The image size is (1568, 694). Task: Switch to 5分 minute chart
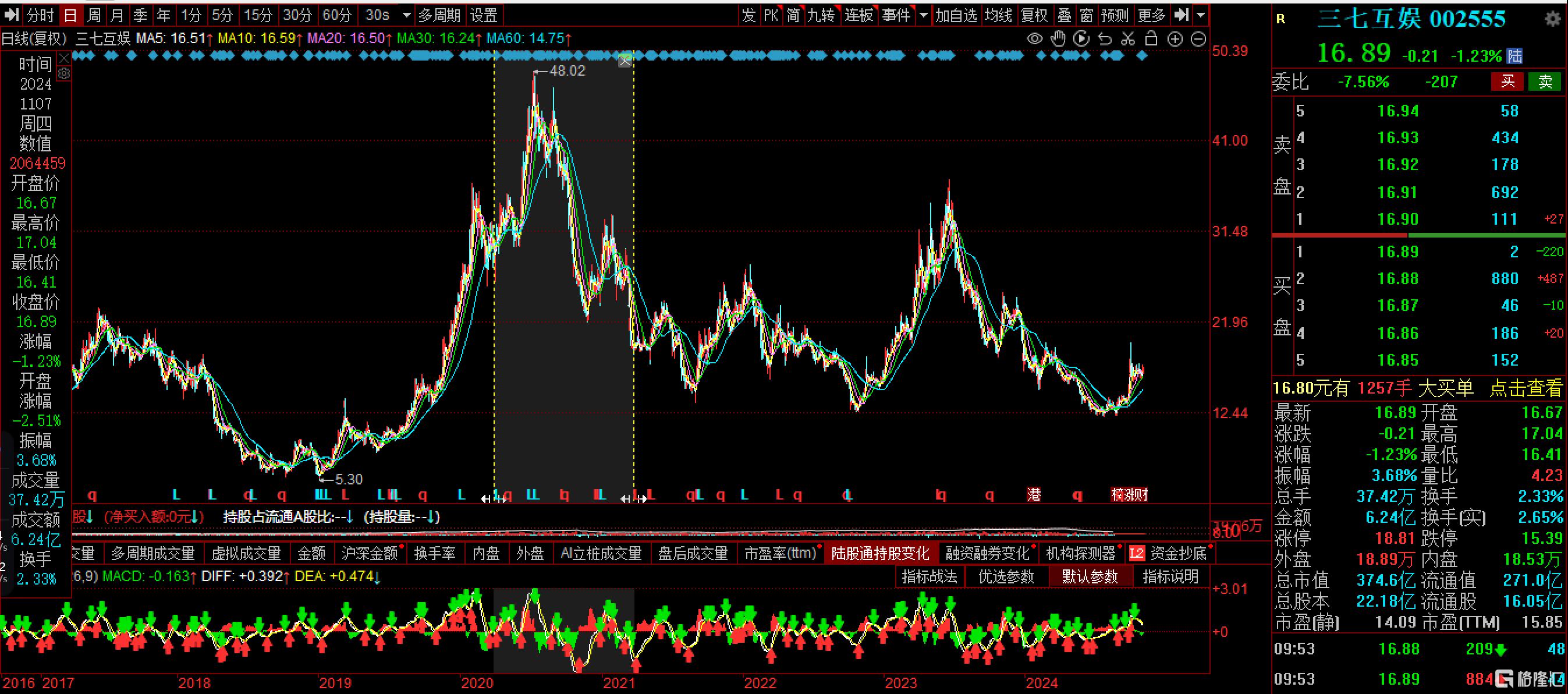click(x=223, y=15)
